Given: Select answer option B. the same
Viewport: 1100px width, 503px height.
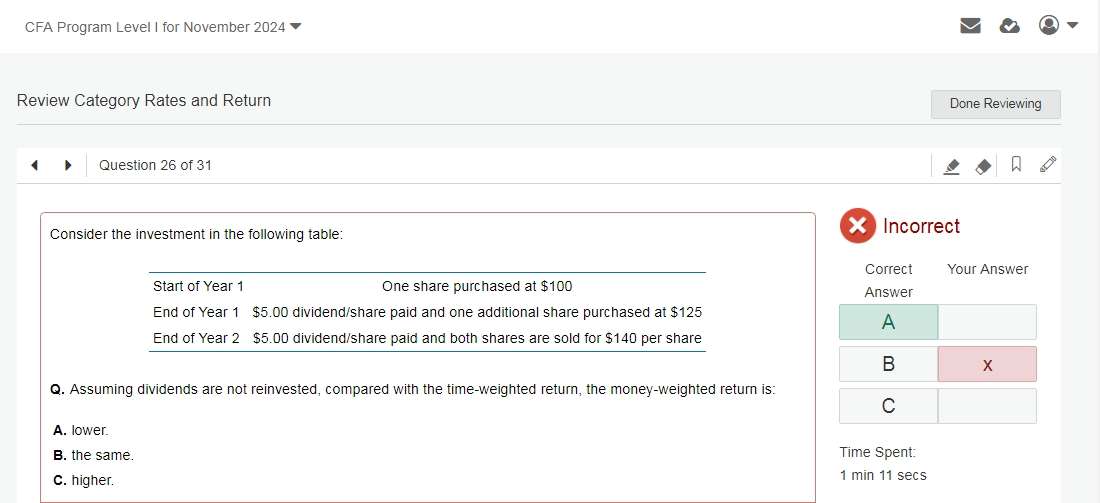Looking at the screenshot, I should [93, 455].
